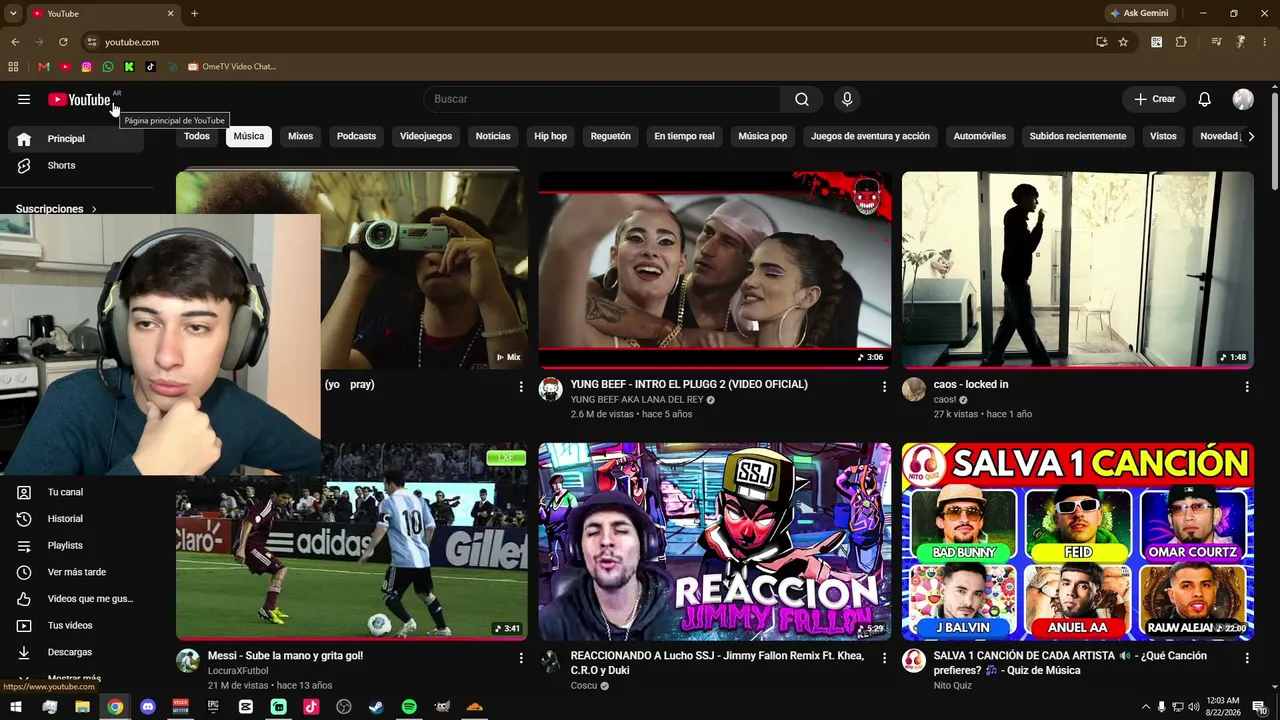Select the Música pop chip
This screenshot has height=720, width=1280.
point(763,136)
